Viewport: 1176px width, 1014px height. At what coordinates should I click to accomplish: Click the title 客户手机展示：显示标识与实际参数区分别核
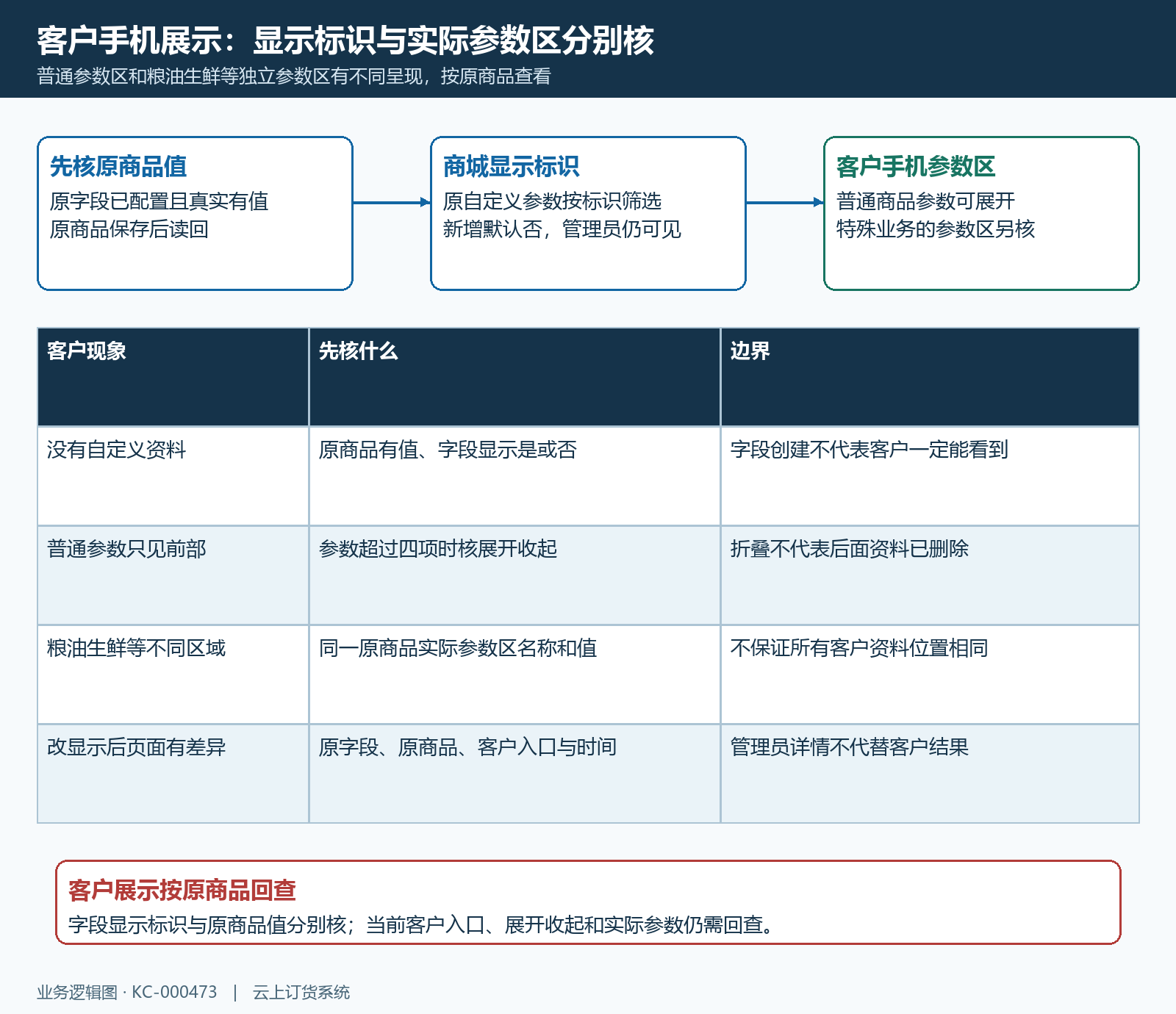tap(345, 40)
